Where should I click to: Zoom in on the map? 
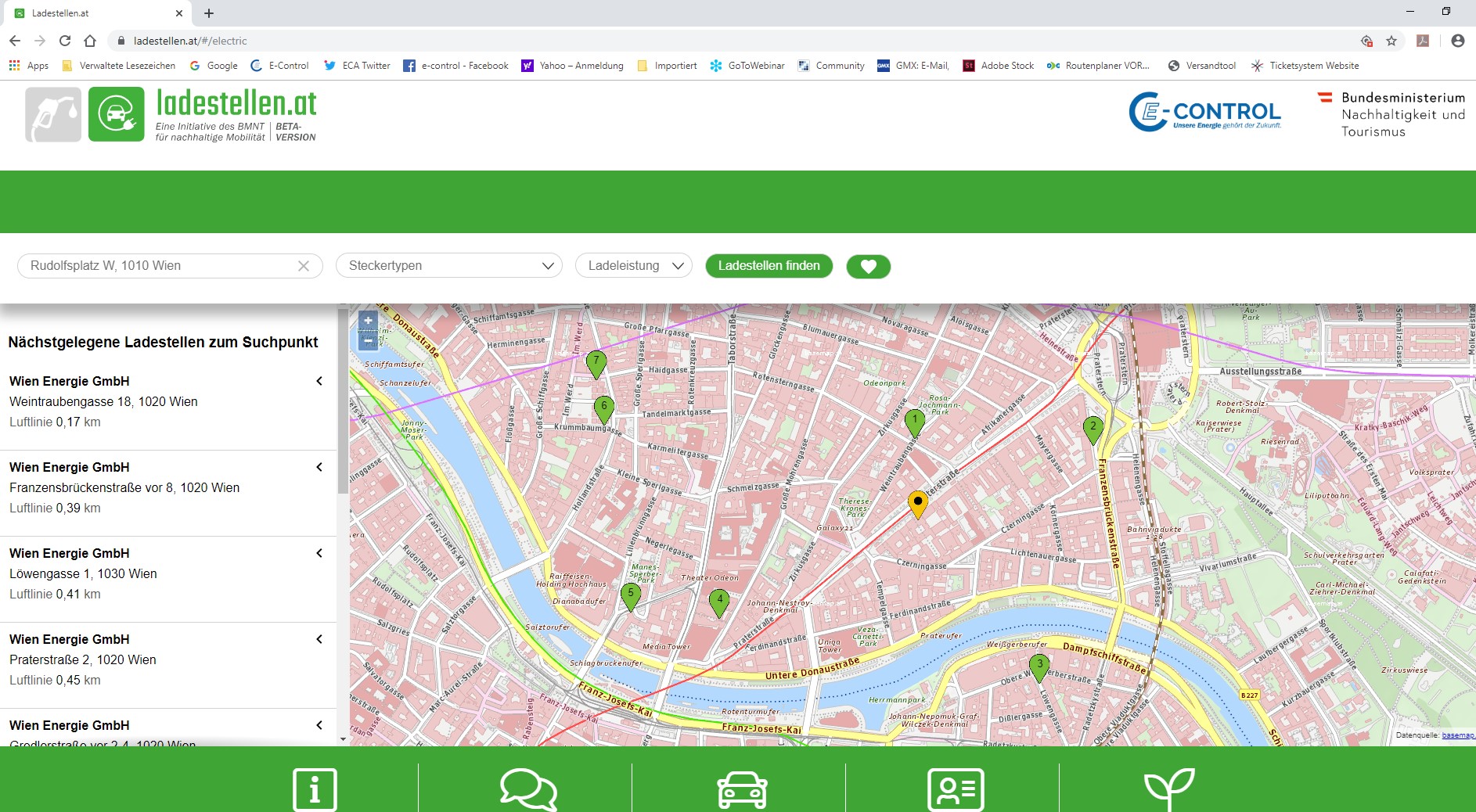[x=368, y=321]
